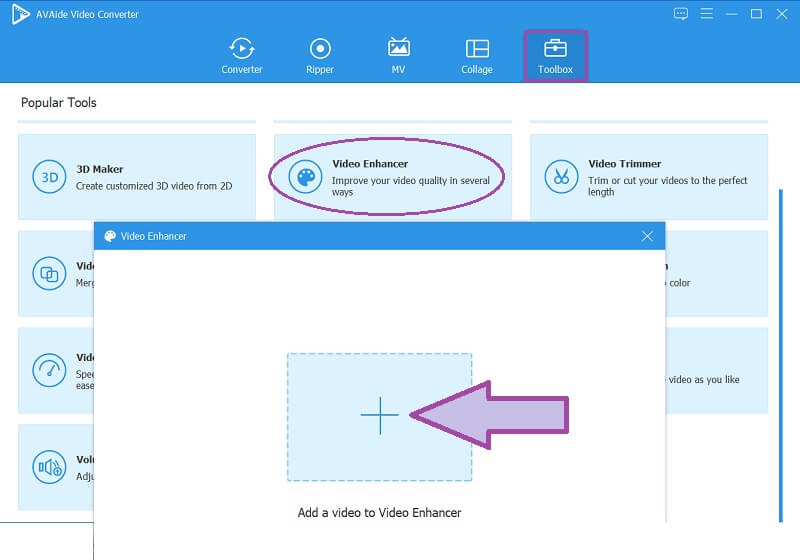Viewport: 800px width, 560px height.
Task: Click the 'Popular Tools' heading
Action: coord(59,103)
